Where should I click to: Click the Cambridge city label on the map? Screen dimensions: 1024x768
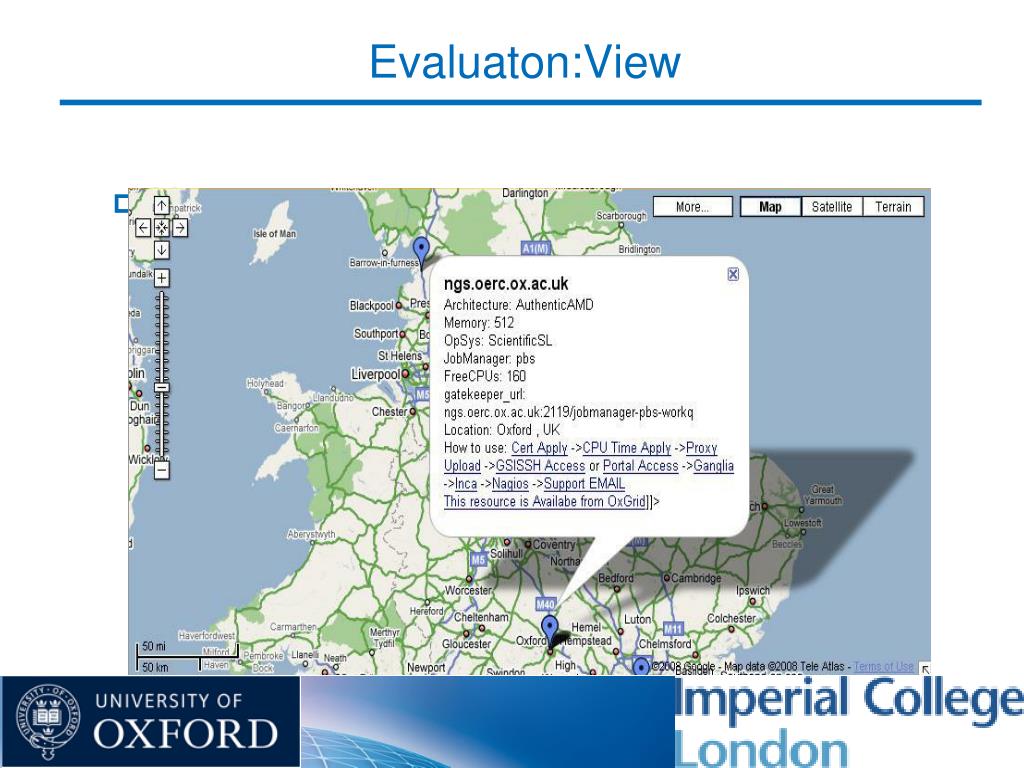click(x=696, y=578)
